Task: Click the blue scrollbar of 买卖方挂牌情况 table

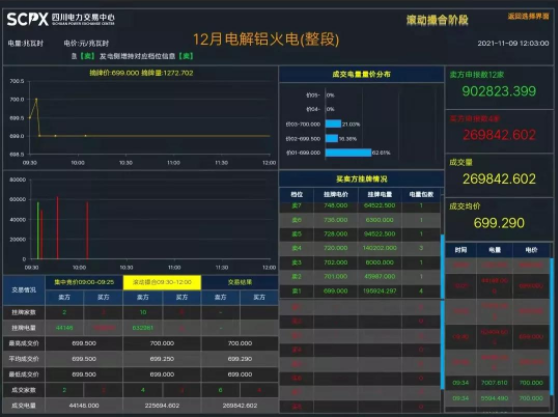Action: click(442, 267)
